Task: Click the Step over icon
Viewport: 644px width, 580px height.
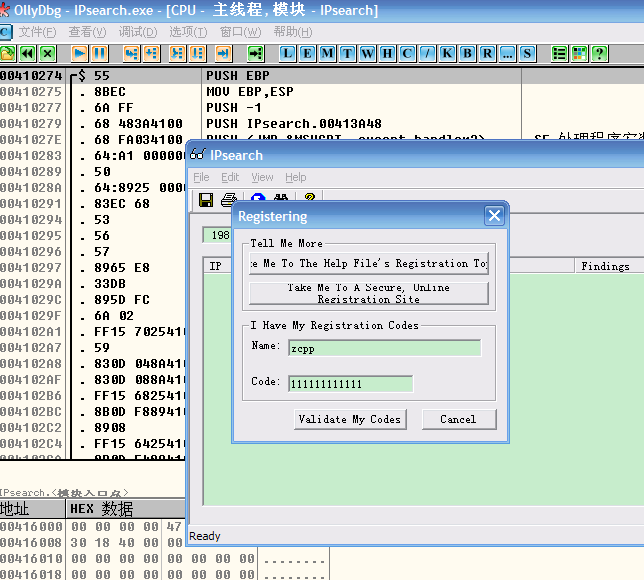Action: [x=152, y=54]
